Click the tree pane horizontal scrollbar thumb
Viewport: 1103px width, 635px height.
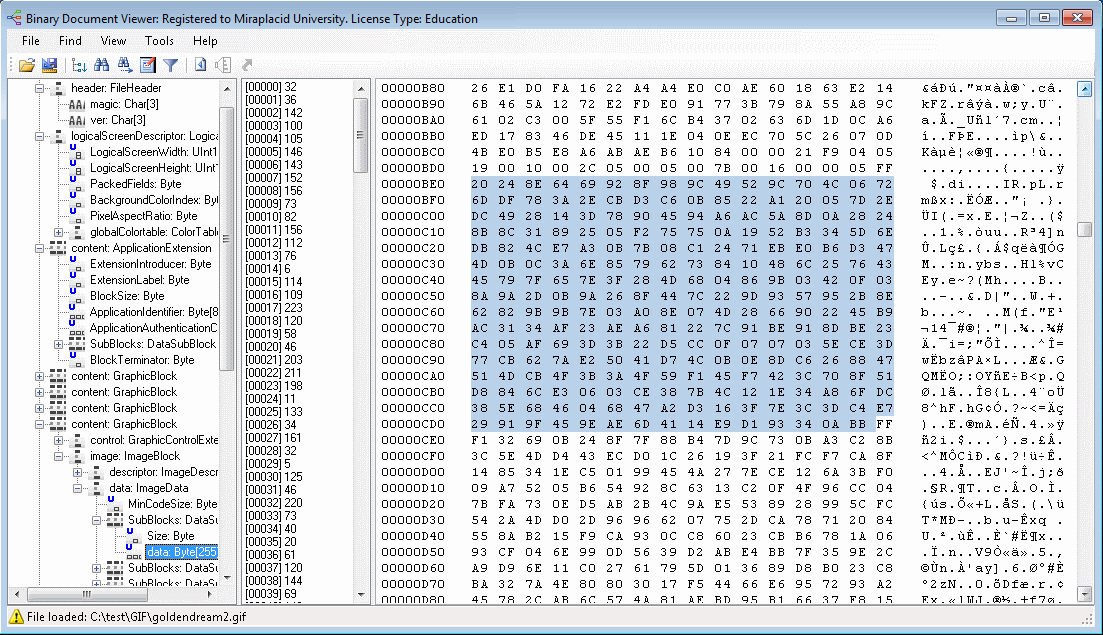(x=87, y=594)
